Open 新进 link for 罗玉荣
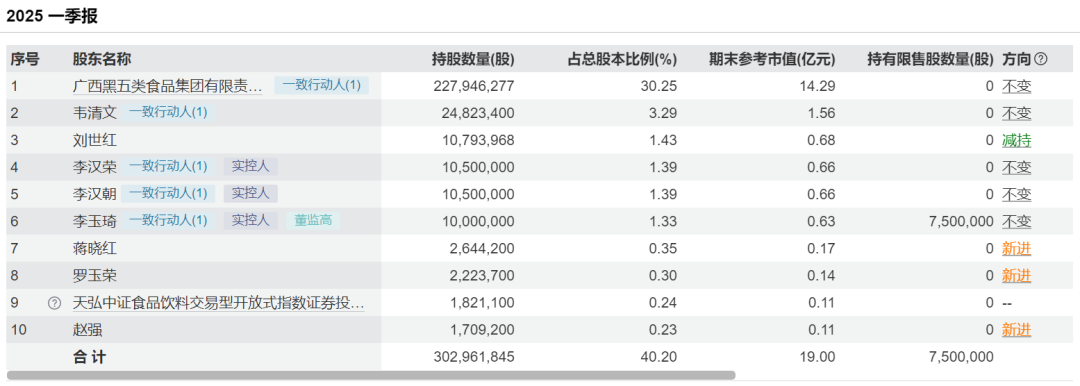 pyautogui.click(x=1017, y=276)
